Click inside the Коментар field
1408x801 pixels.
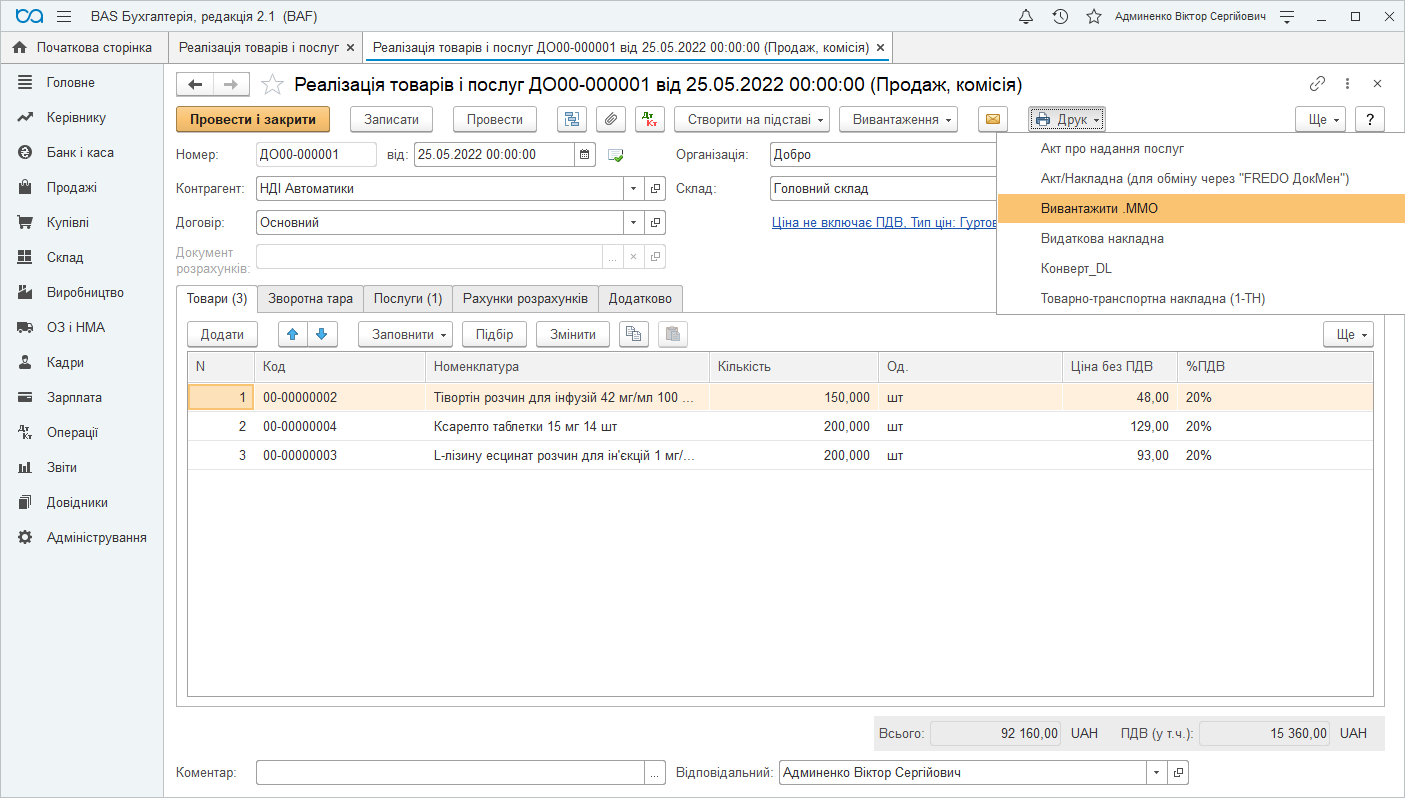pos(450,772)
